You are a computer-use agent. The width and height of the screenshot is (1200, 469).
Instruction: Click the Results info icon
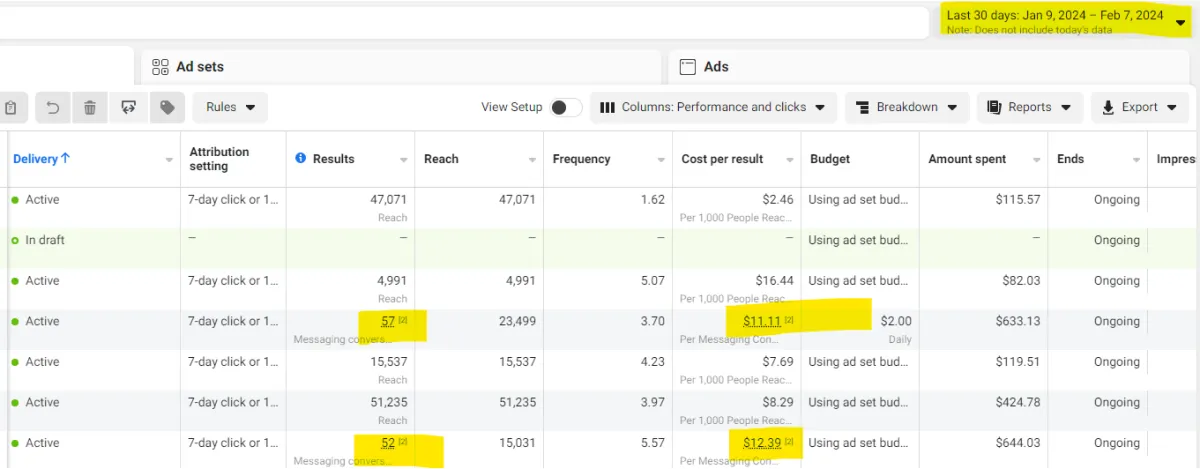pos(301,159)
